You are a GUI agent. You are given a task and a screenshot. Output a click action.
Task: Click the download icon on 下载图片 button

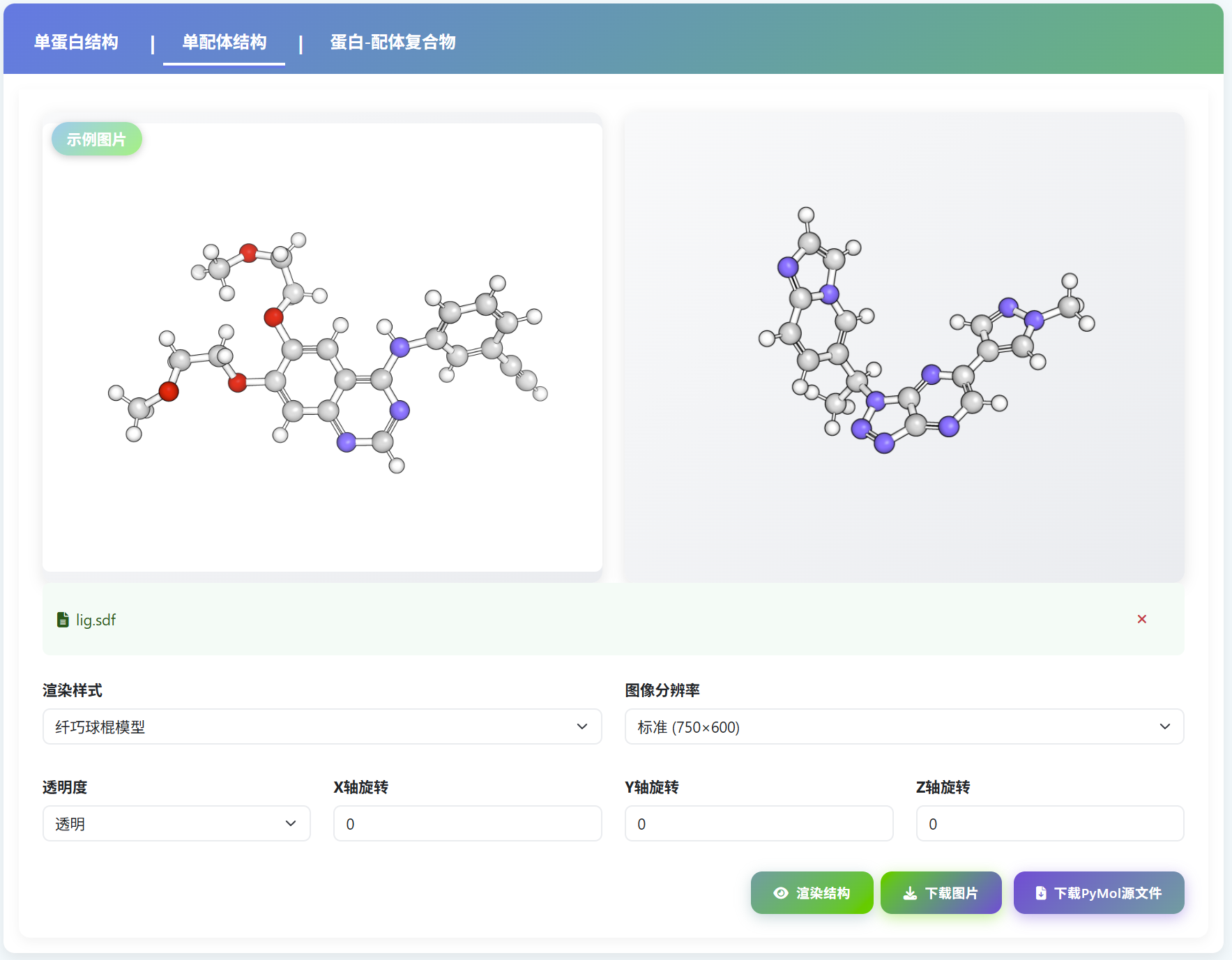pos(910,892)
